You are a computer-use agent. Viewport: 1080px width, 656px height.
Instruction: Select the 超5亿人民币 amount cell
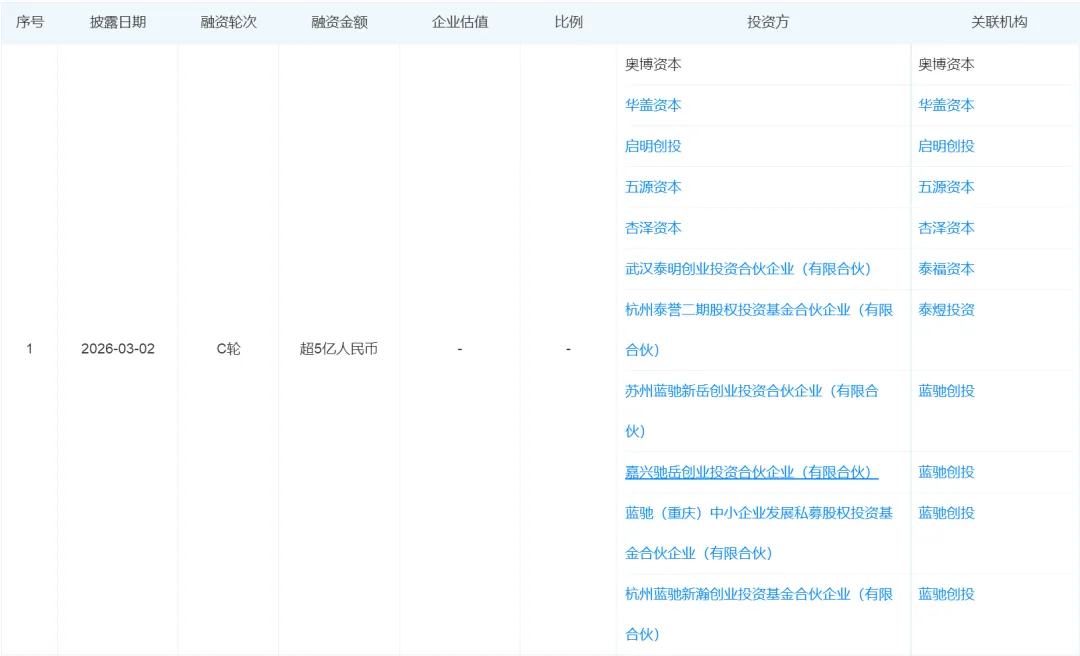click(339, 349)
